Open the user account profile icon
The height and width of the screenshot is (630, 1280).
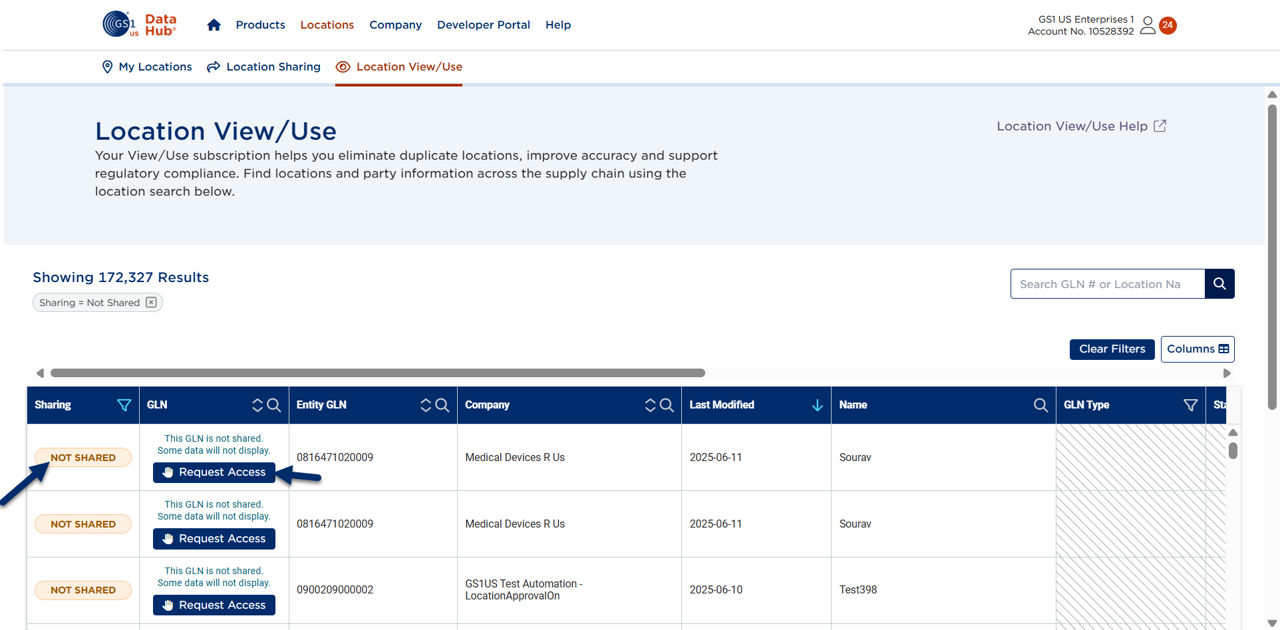point(1147,25)
